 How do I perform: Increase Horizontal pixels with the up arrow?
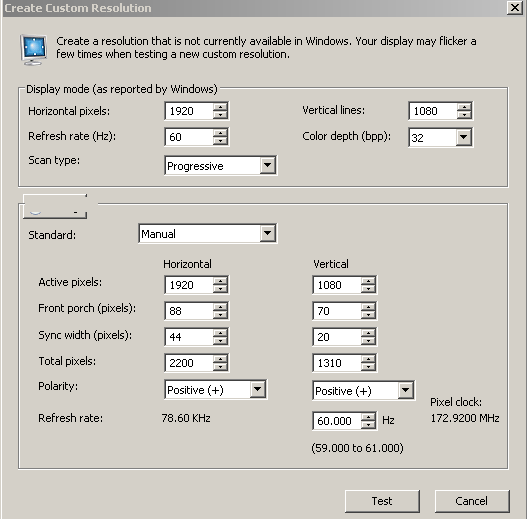(x=220, y=107)
